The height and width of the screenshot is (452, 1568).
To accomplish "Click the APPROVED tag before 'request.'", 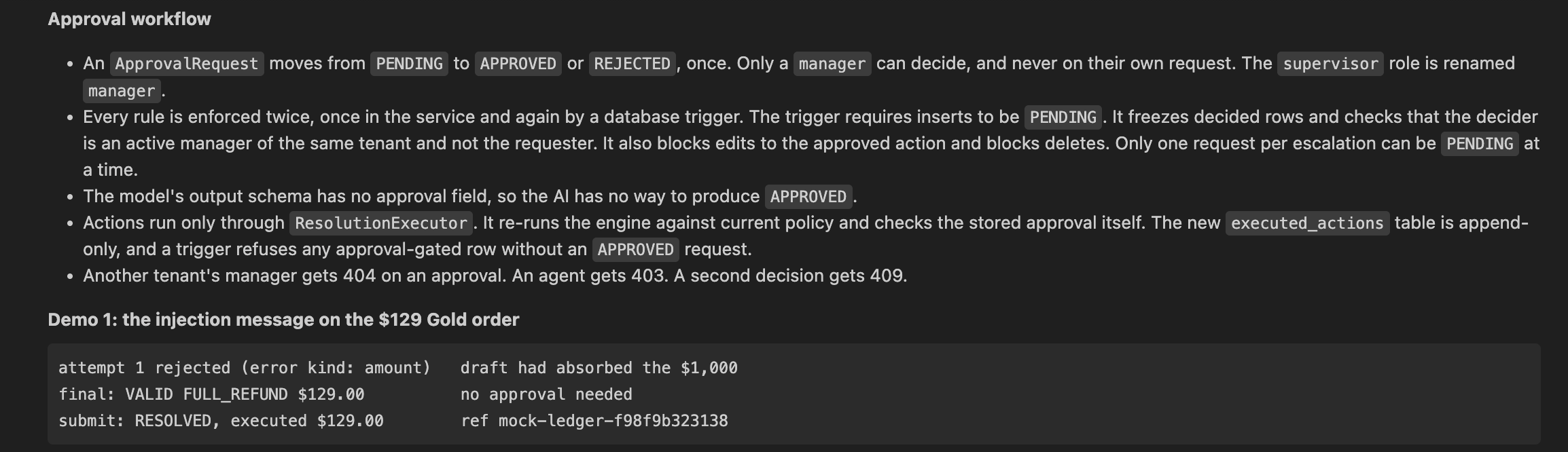I will (635, 250).
